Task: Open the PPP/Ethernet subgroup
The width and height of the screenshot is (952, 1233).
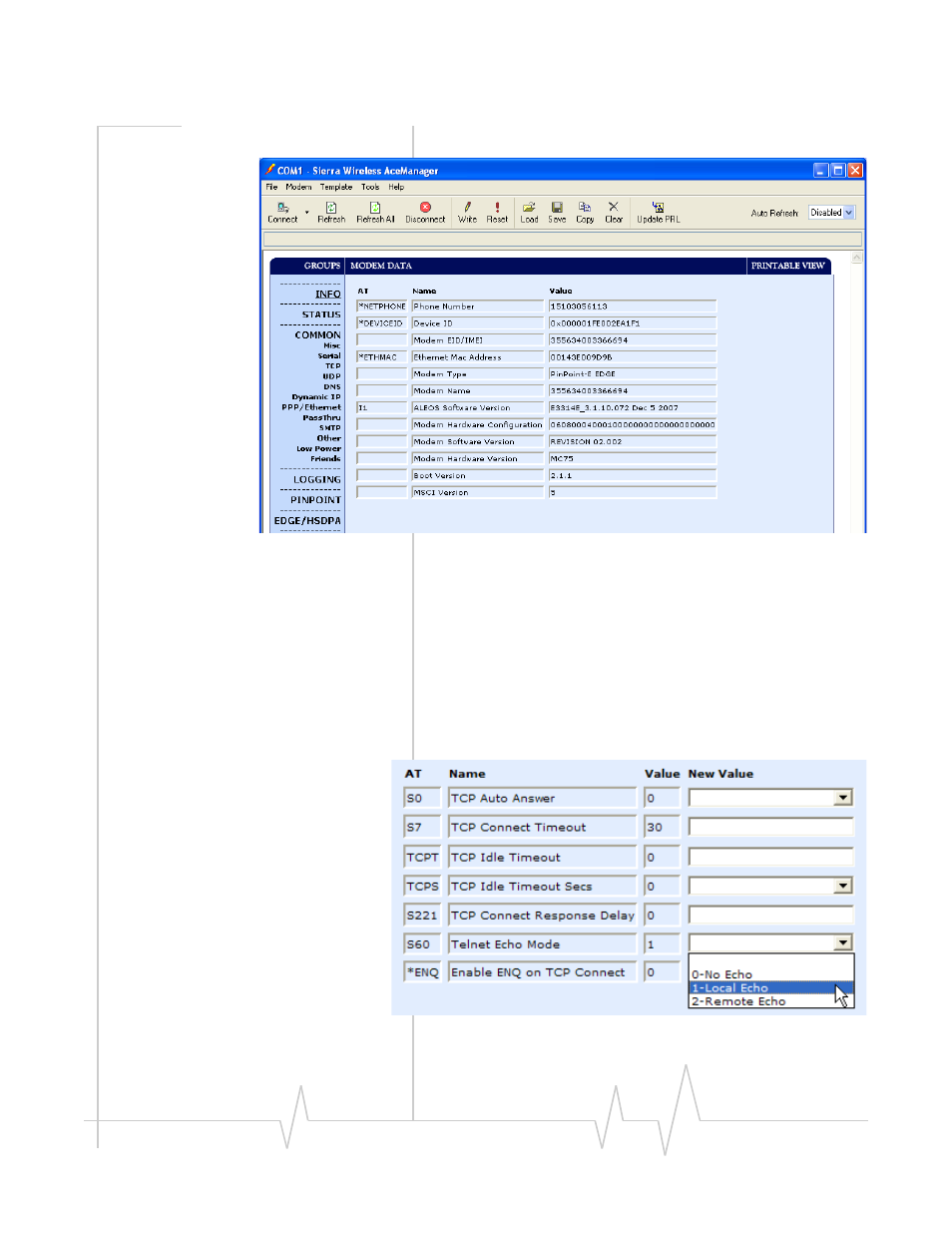Action: coord(311,407)
